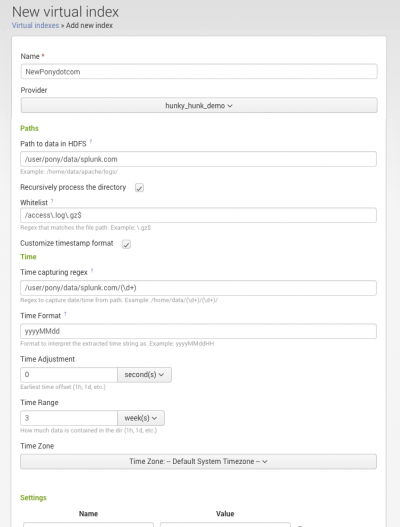The image size is (400, 527).
Task: Toggle Recursively process the directory checkbox
Action: 139,188
